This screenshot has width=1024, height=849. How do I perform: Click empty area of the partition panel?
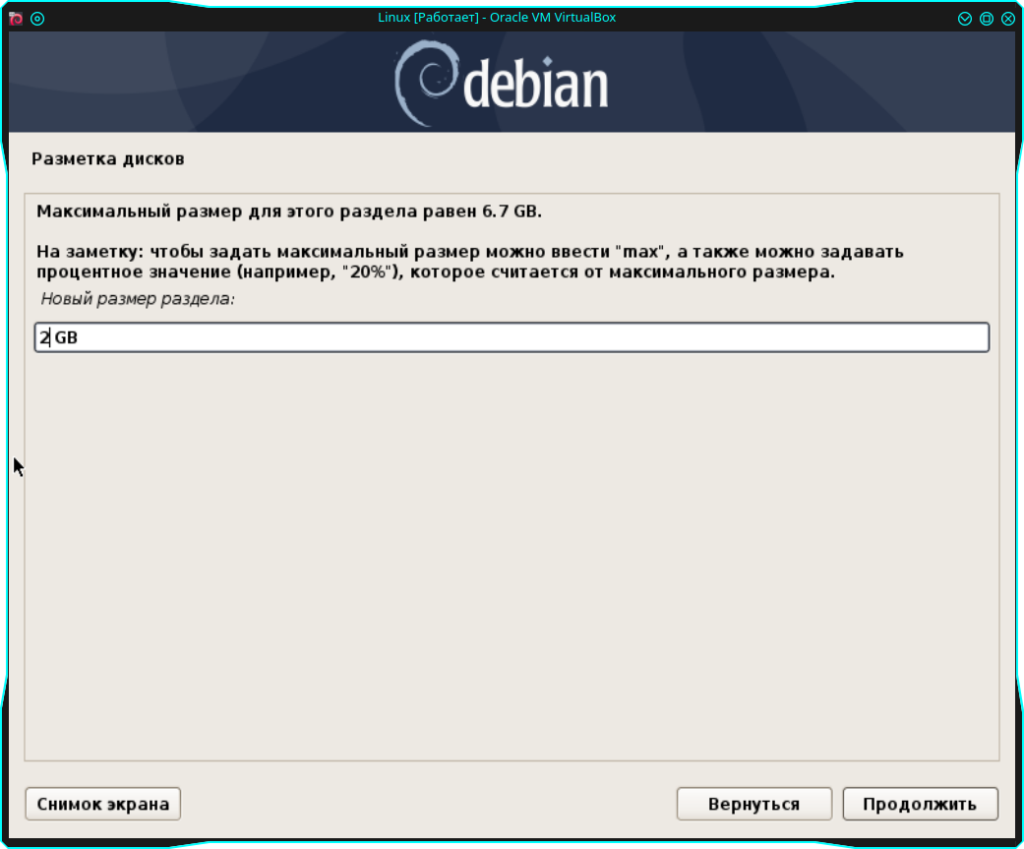512,555
